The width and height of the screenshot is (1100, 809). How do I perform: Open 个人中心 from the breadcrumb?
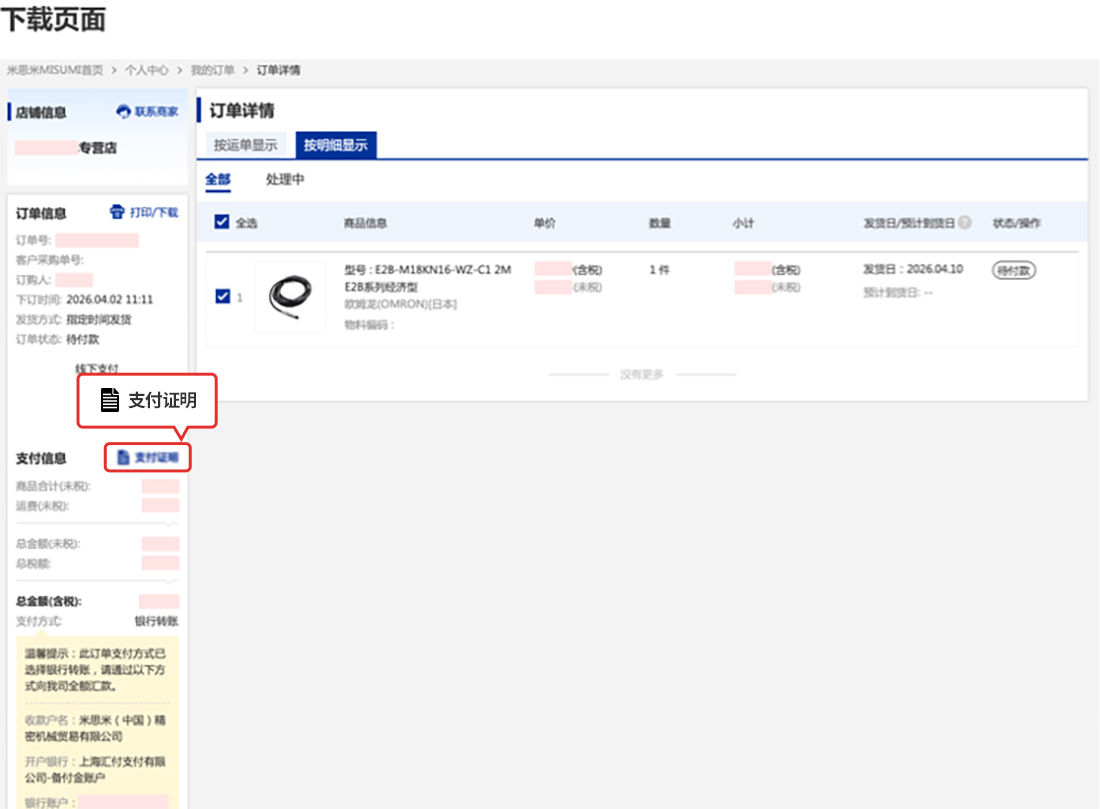tap(146, 70)
